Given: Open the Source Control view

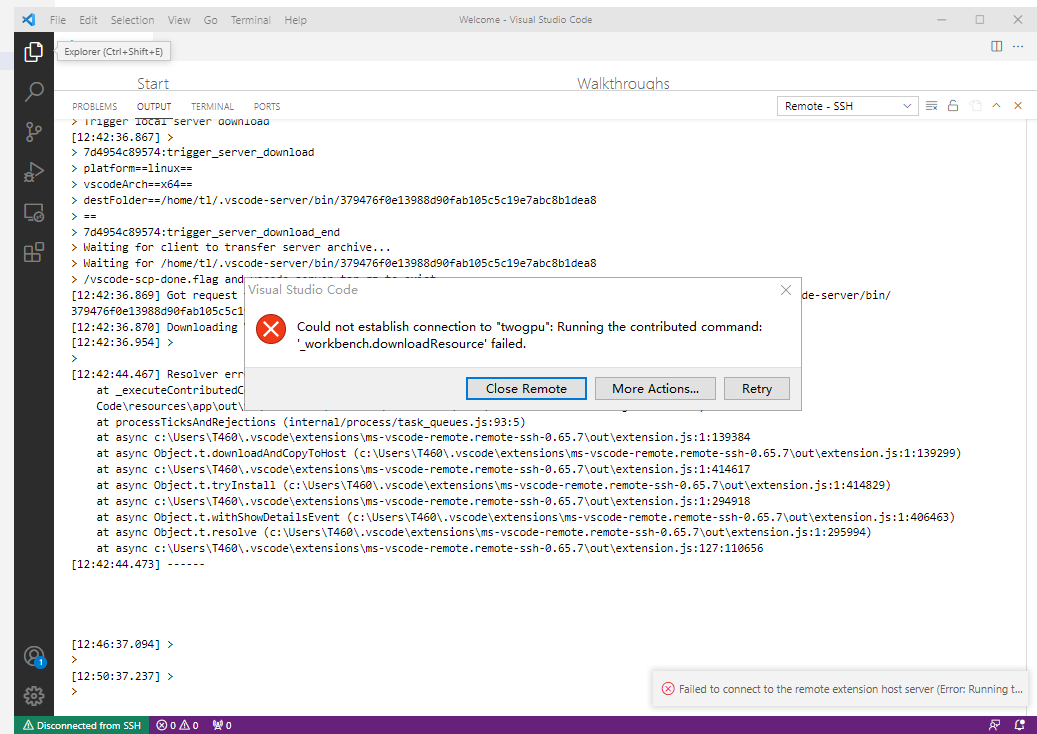Looking at the screenshot, I should pos(33,131).
